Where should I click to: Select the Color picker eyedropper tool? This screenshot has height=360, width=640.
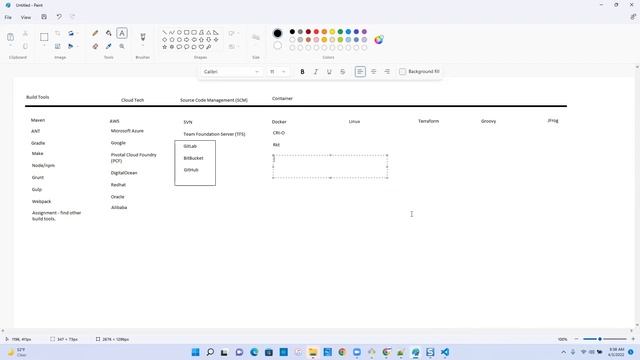coord(109,47)
